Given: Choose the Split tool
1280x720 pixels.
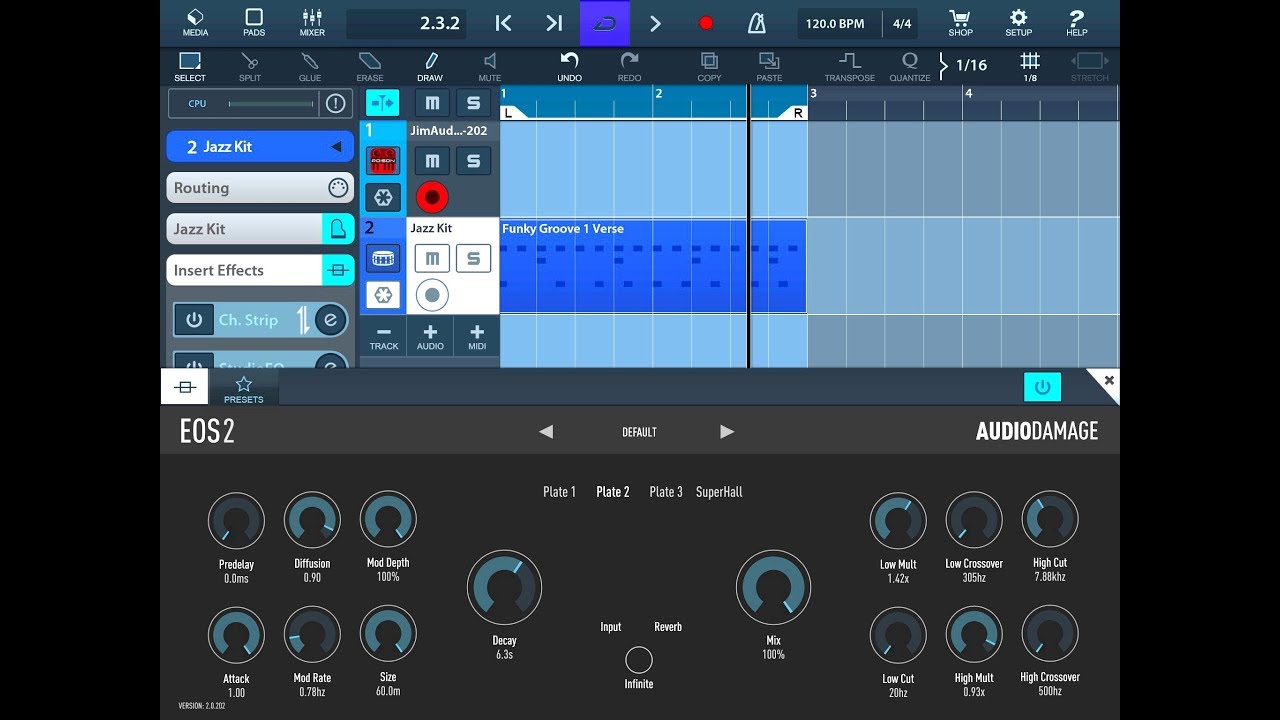Looking at the screenshot, I should tap(250, 67).
